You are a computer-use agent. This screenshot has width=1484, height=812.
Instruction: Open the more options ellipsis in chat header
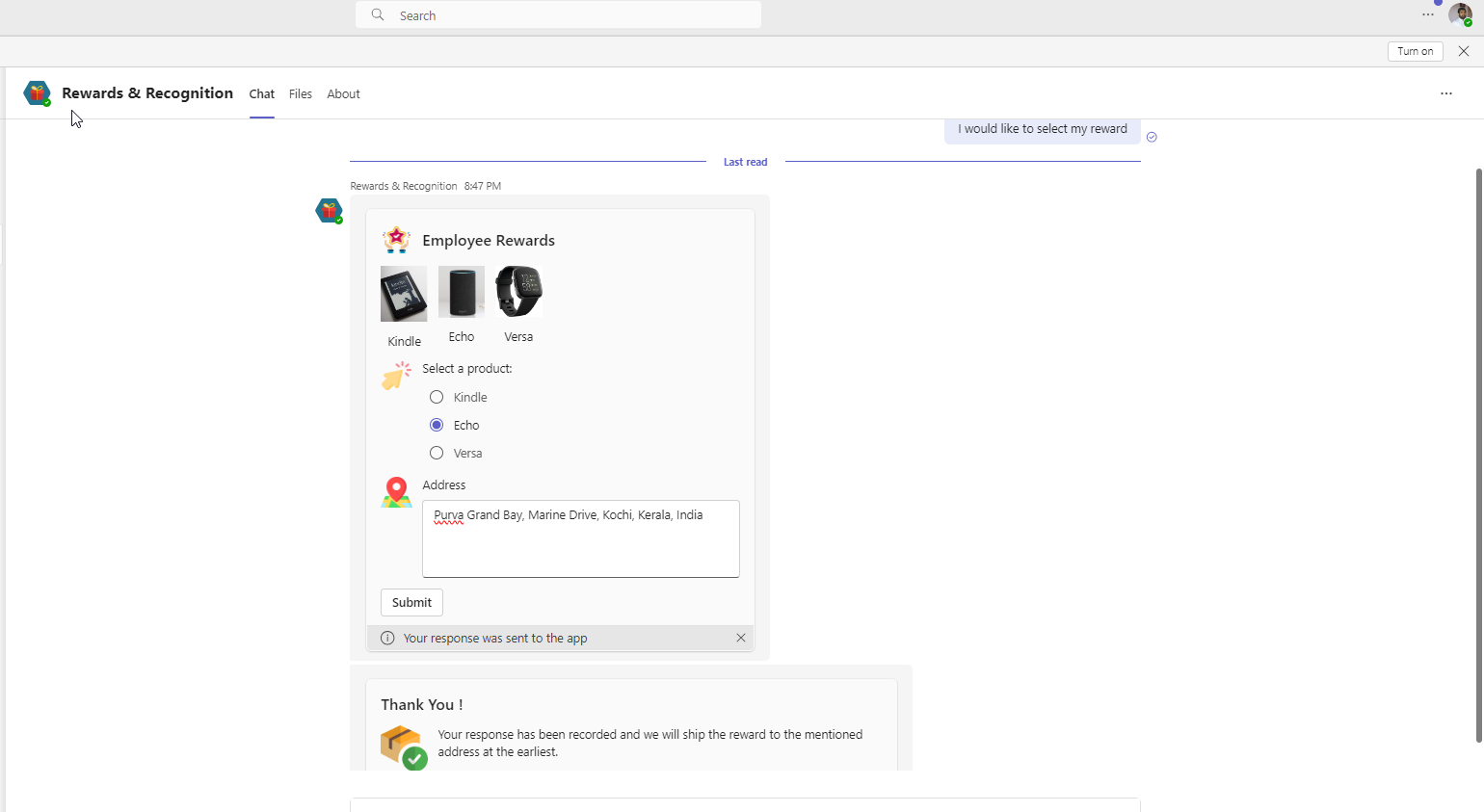click(1445, 93)
